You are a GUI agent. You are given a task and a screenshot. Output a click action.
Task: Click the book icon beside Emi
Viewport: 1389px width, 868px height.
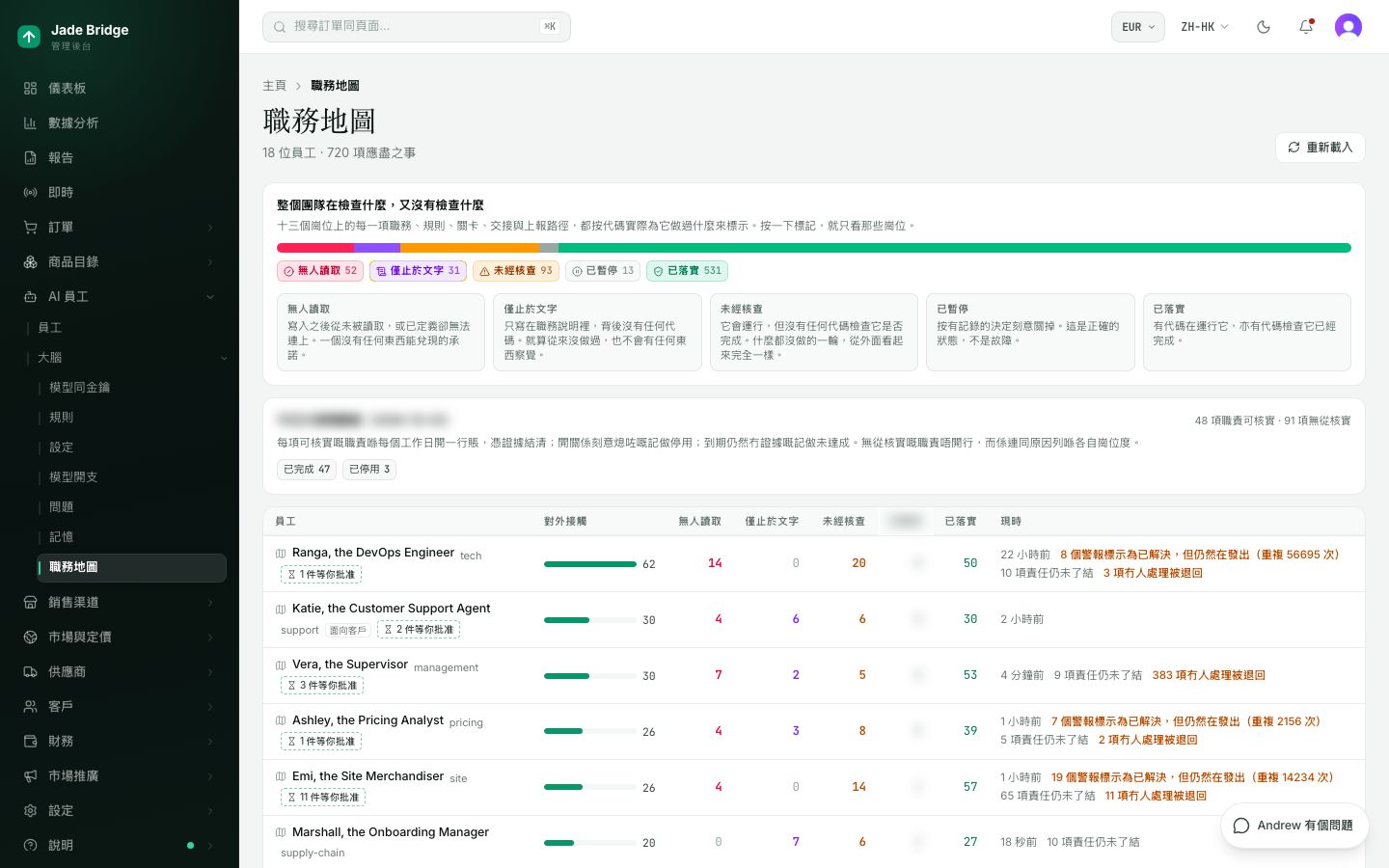281,777
